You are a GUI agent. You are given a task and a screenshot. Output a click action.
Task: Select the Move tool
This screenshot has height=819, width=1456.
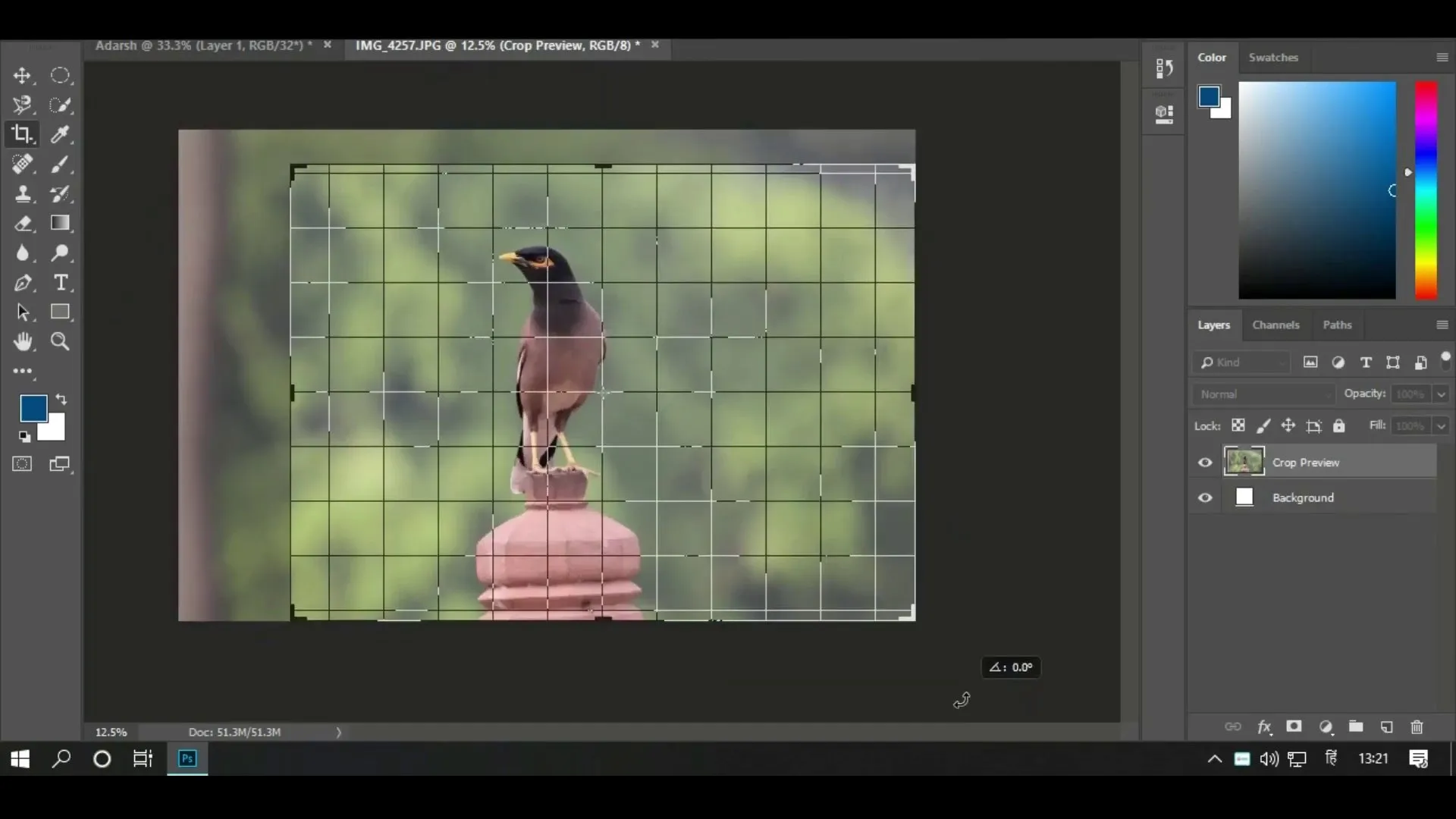point(22,75)
